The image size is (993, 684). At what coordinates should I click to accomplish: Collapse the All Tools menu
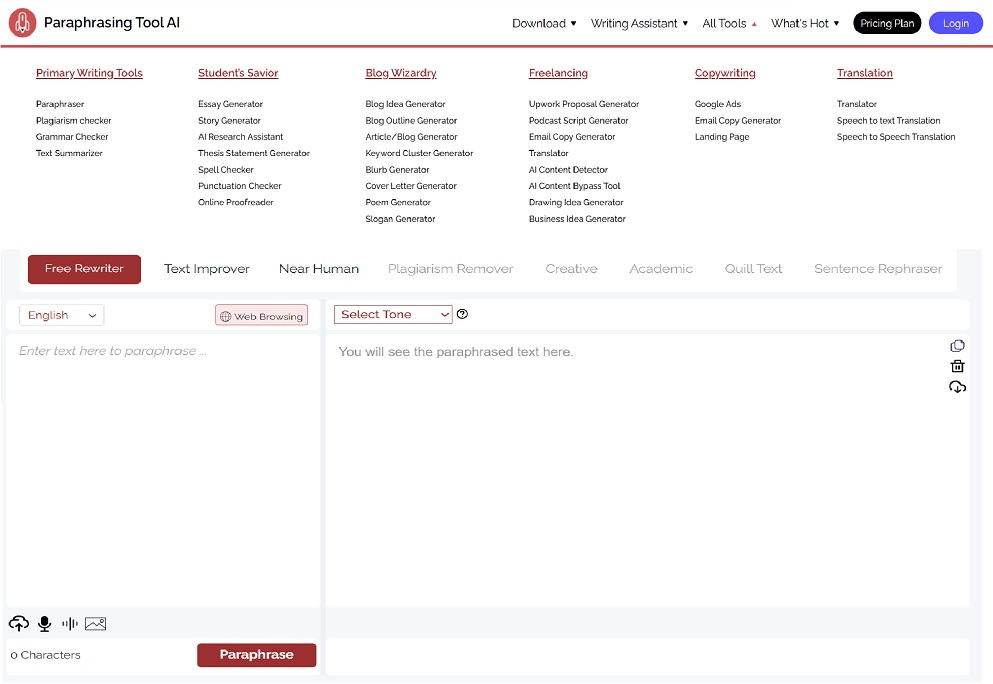pos(730,23)
